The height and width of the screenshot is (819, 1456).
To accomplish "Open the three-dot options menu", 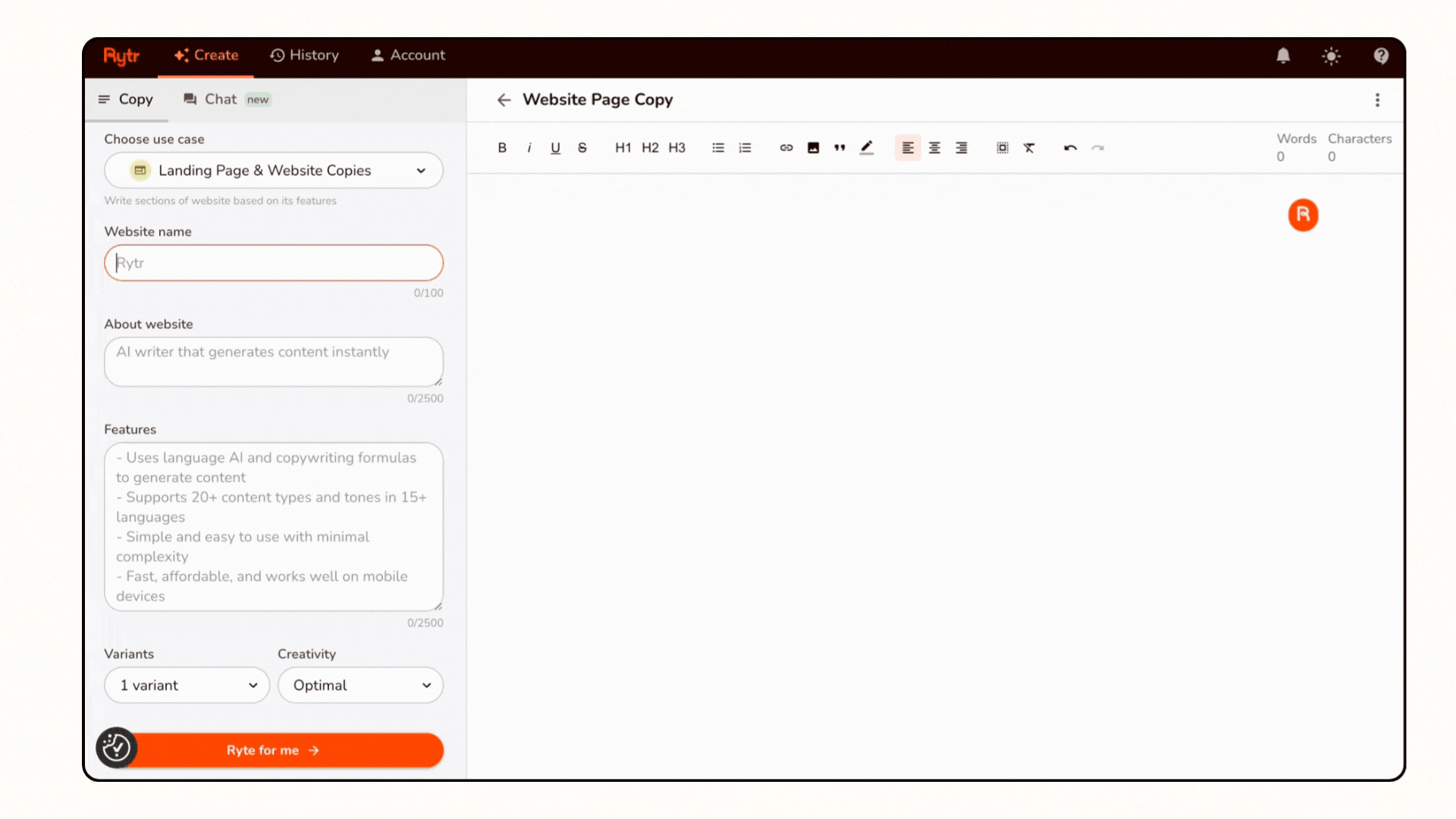I will pos(1378,99).
